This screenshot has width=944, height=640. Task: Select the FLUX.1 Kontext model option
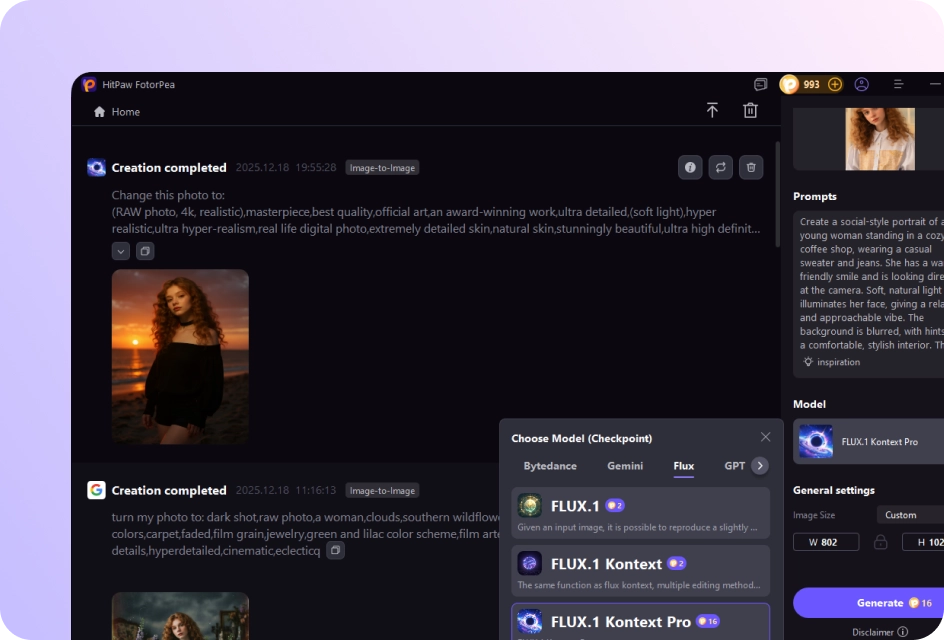[x=640, y=570]
